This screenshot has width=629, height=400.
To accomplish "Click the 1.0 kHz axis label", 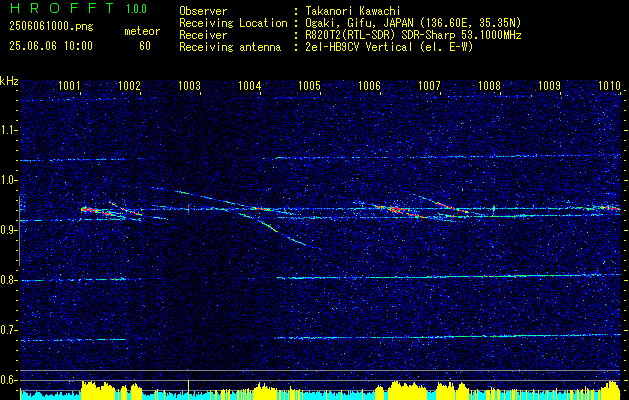I will point(9,180).
